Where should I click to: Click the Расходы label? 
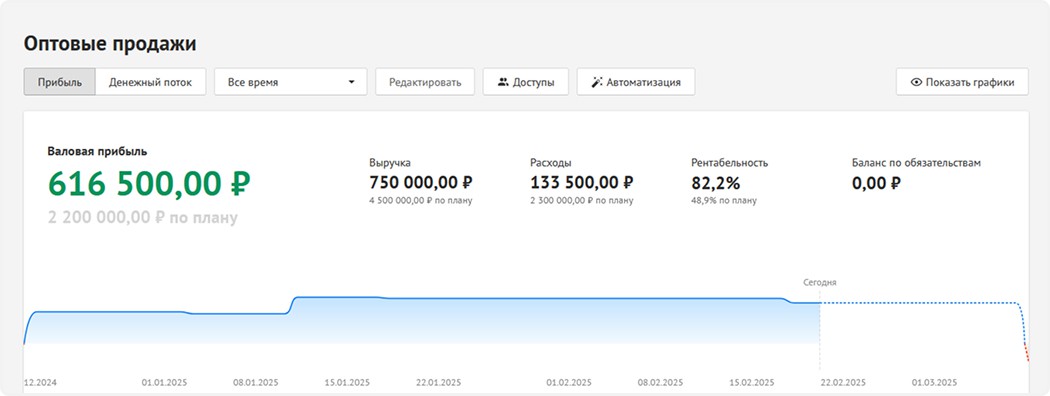click(551, 163)
